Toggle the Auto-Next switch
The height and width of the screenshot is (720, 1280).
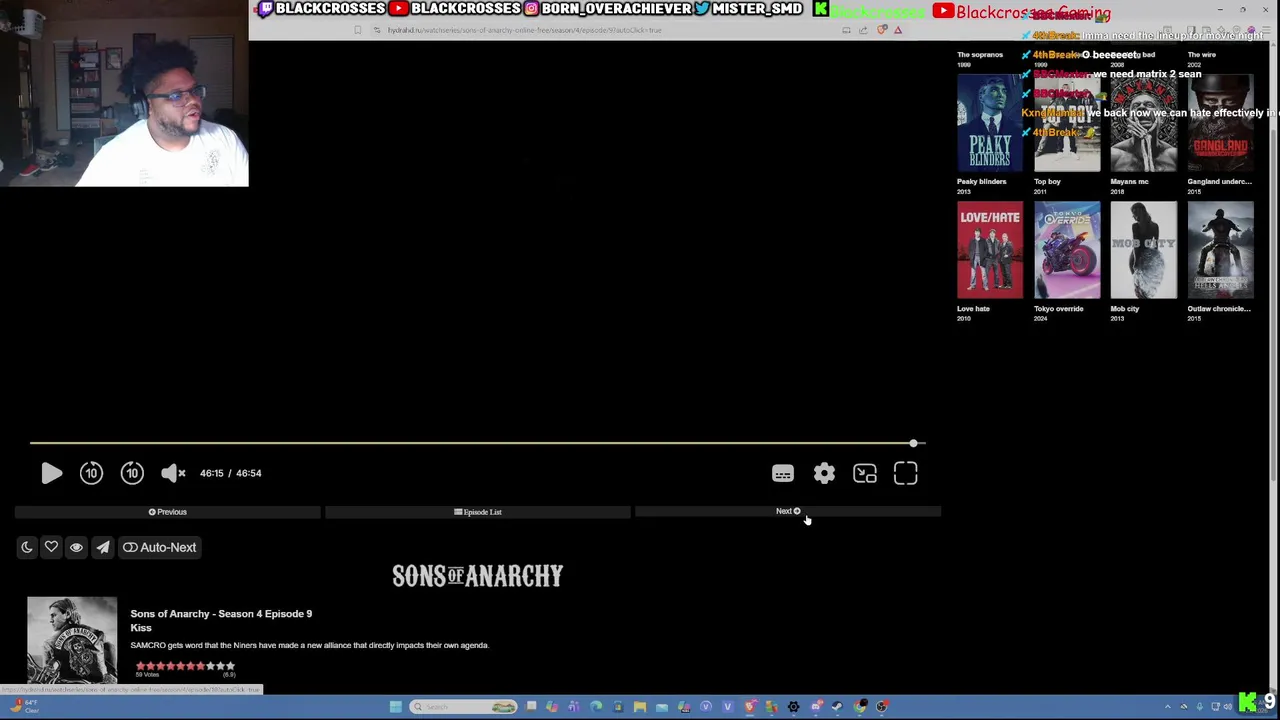coord(160,547)
